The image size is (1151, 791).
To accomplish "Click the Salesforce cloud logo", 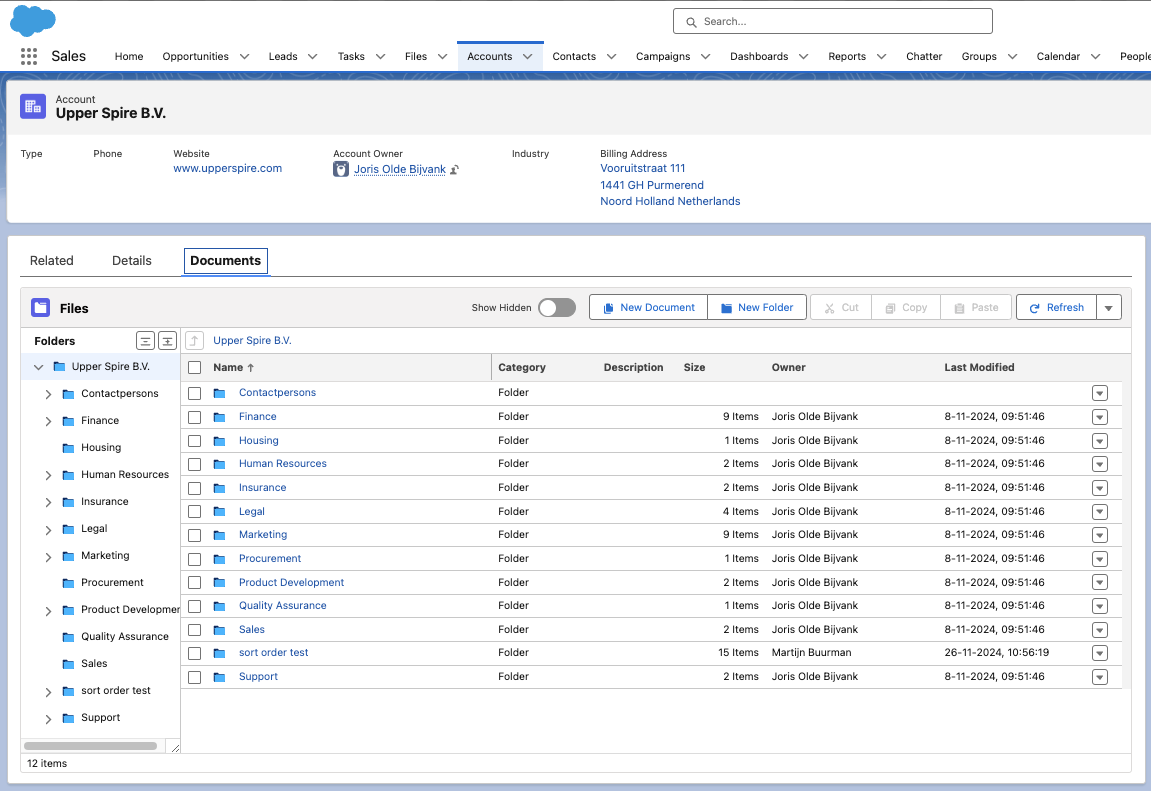I will [32, 21].
